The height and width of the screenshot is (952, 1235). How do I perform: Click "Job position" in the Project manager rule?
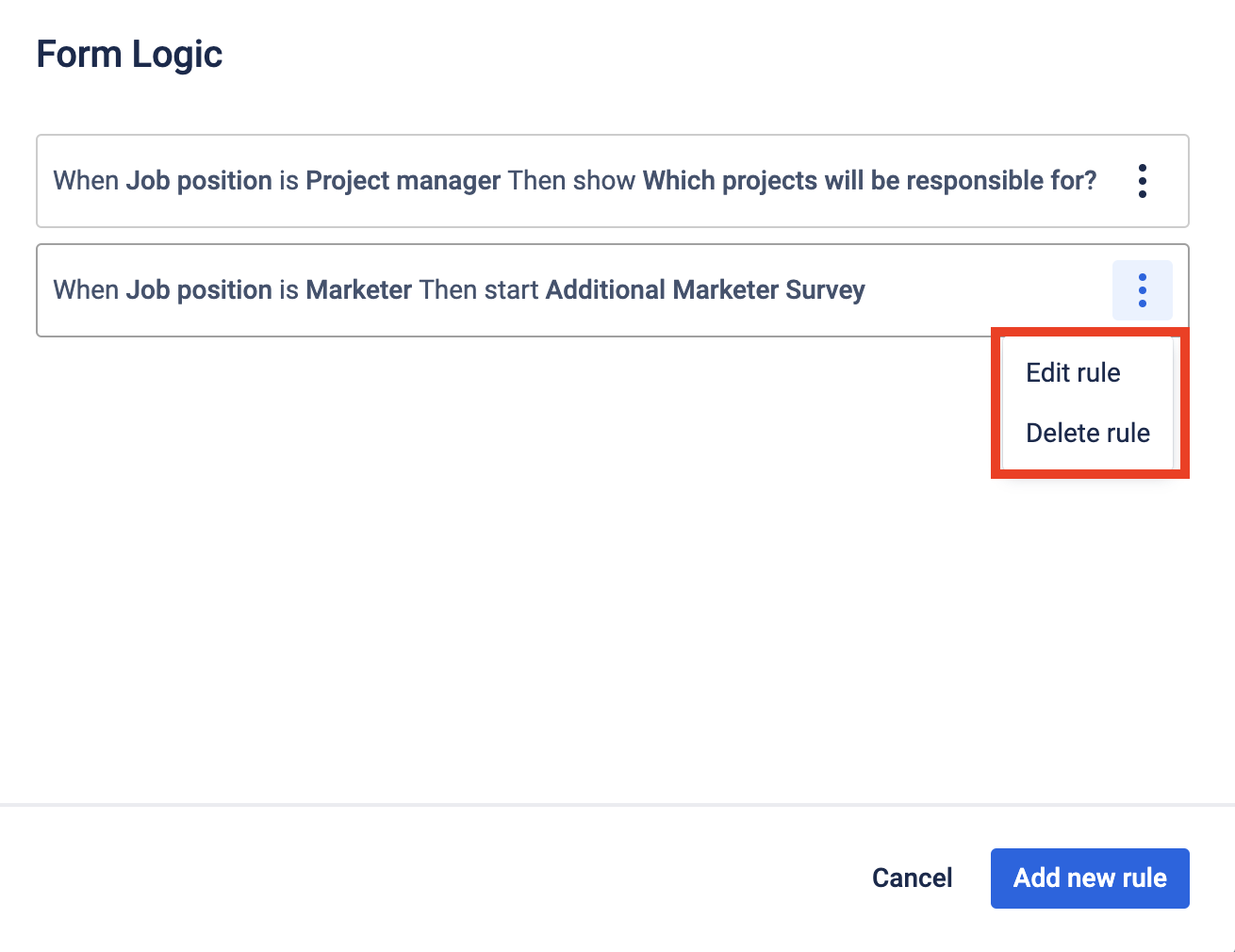(199, 181)
